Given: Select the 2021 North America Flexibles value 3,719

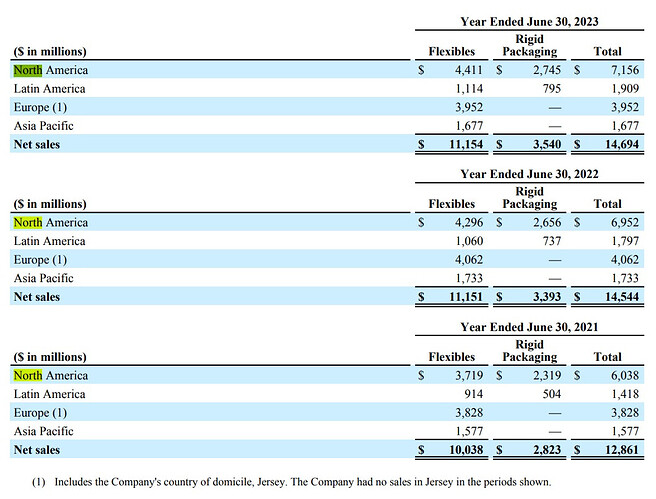Looking at the screenshot, I should tap(469, 376).
